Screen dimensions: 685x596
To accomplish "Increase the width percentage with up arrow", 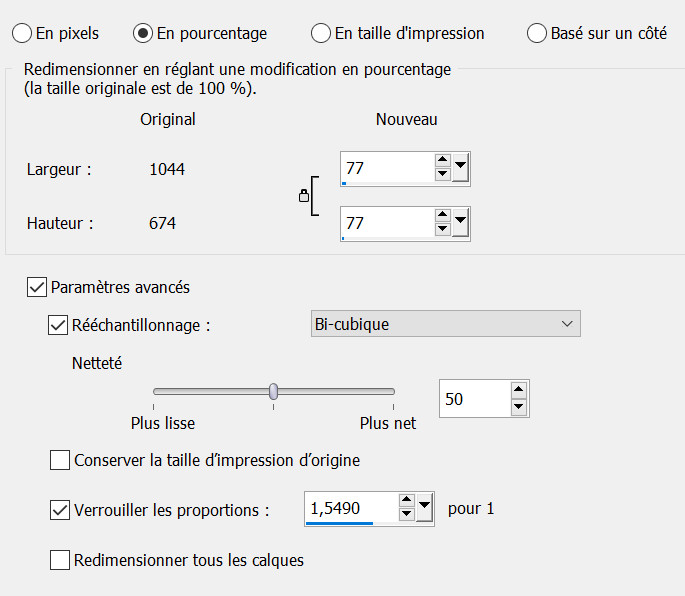I will [x=443, y=161].
